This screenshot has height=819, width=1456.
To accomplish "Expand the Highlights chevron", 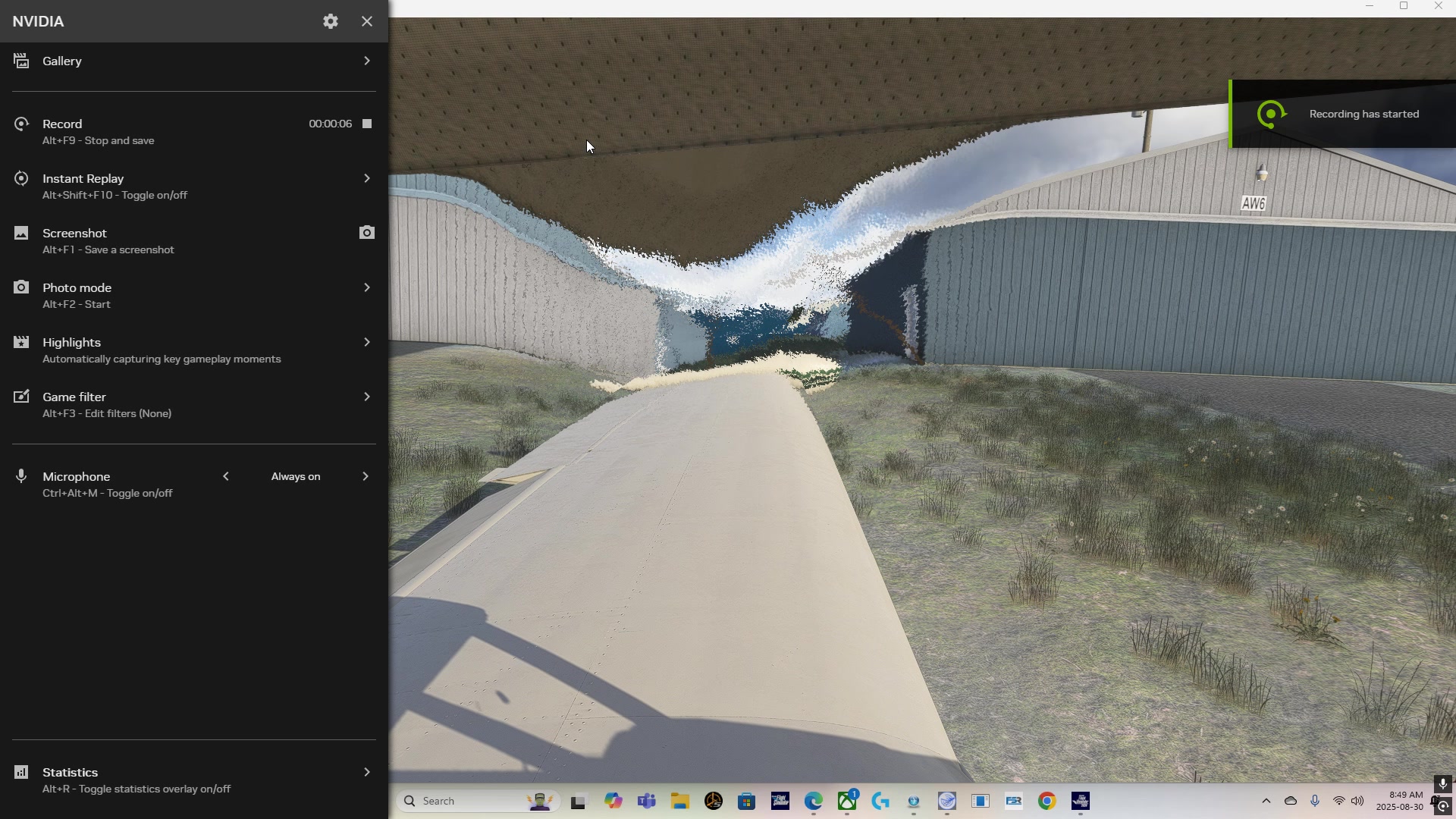I will tap(367, 342).
